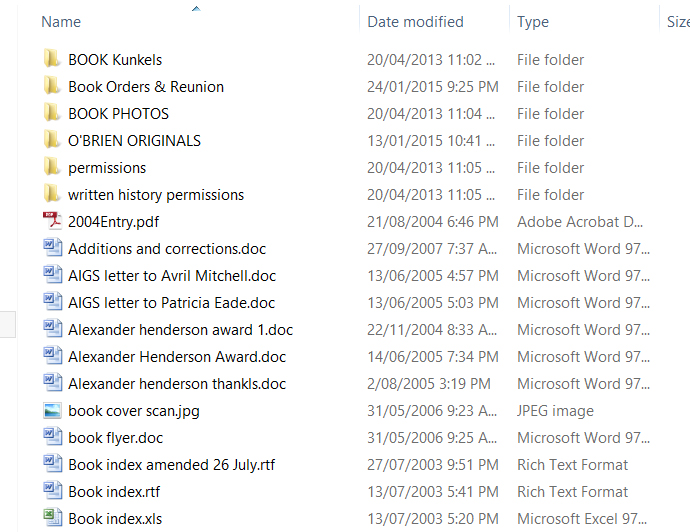Select the O'BRIEN ORIGINALS folder icon
The image size is (690, 532).
point(52,141)
